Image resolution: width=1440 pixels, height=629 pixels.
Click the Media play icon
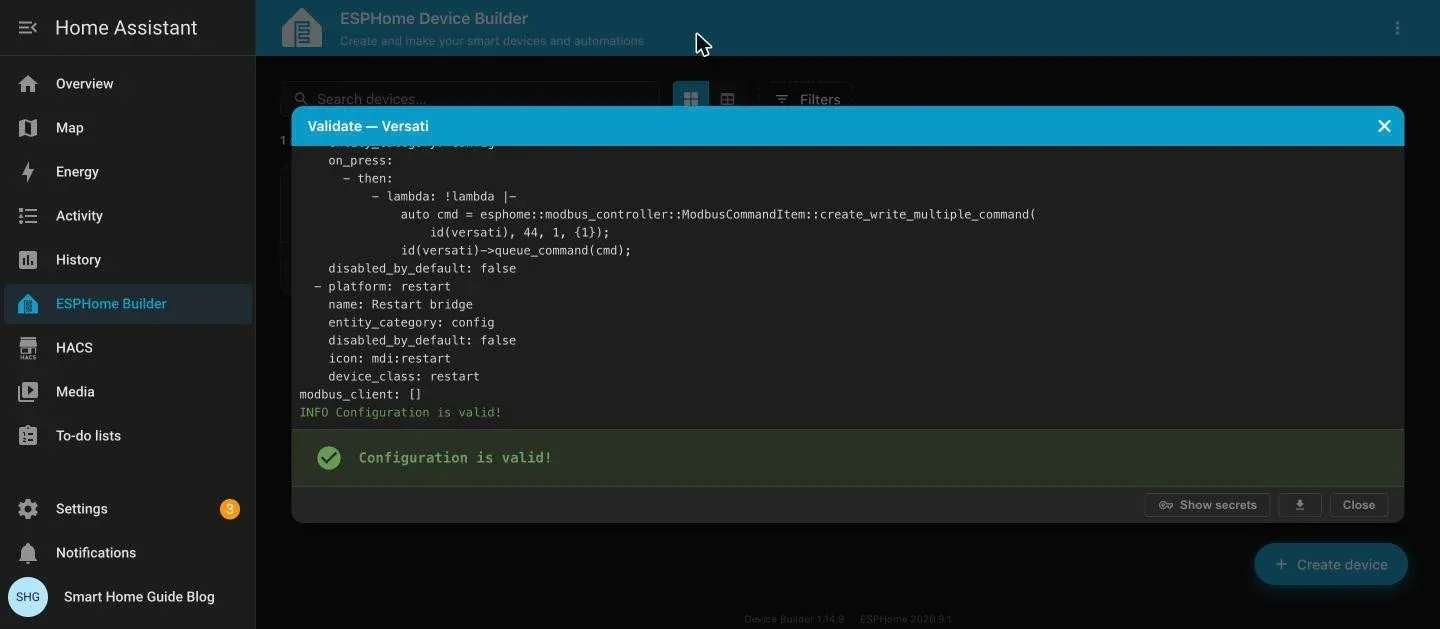28,392
